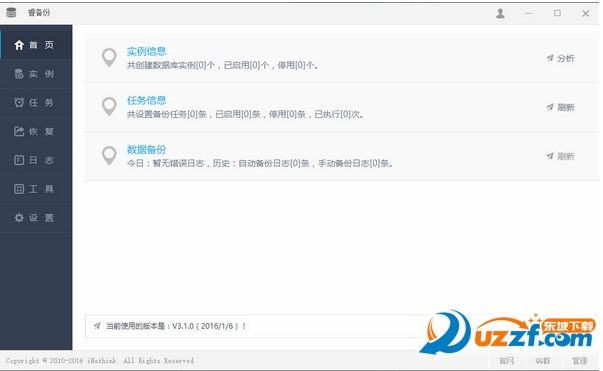Screen dimensions: 603x371
Task: Open the QQ群 link in footer
Action: 543,361
